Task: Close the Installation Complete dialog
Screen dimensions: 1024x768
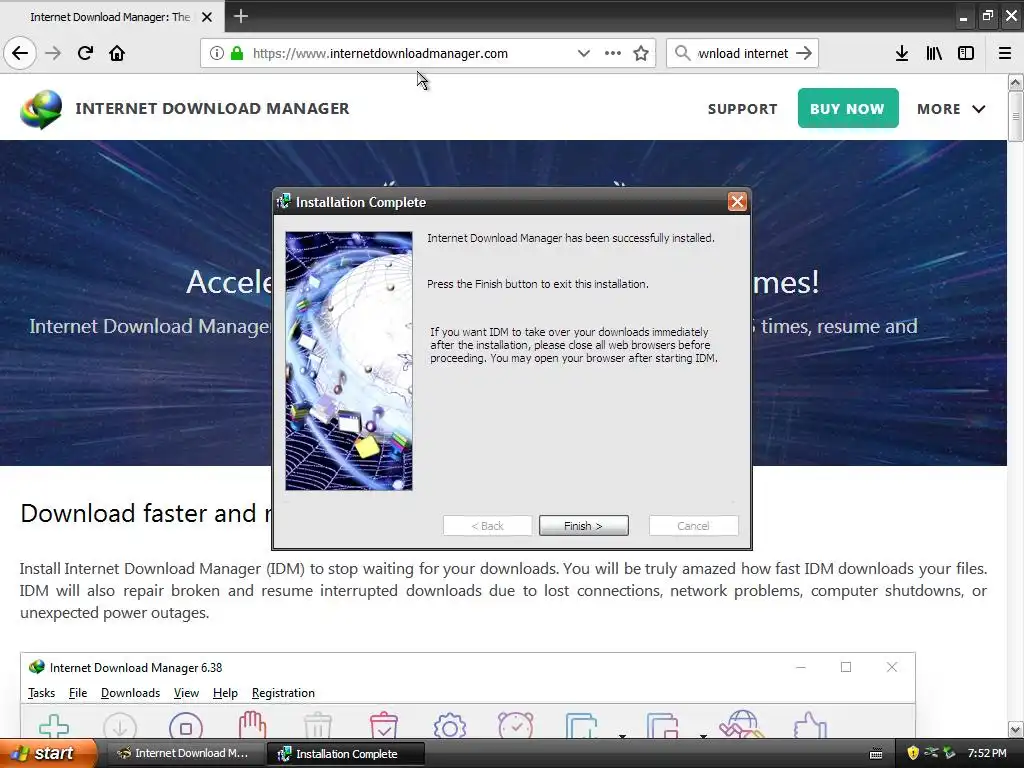Action: point(737,202)
